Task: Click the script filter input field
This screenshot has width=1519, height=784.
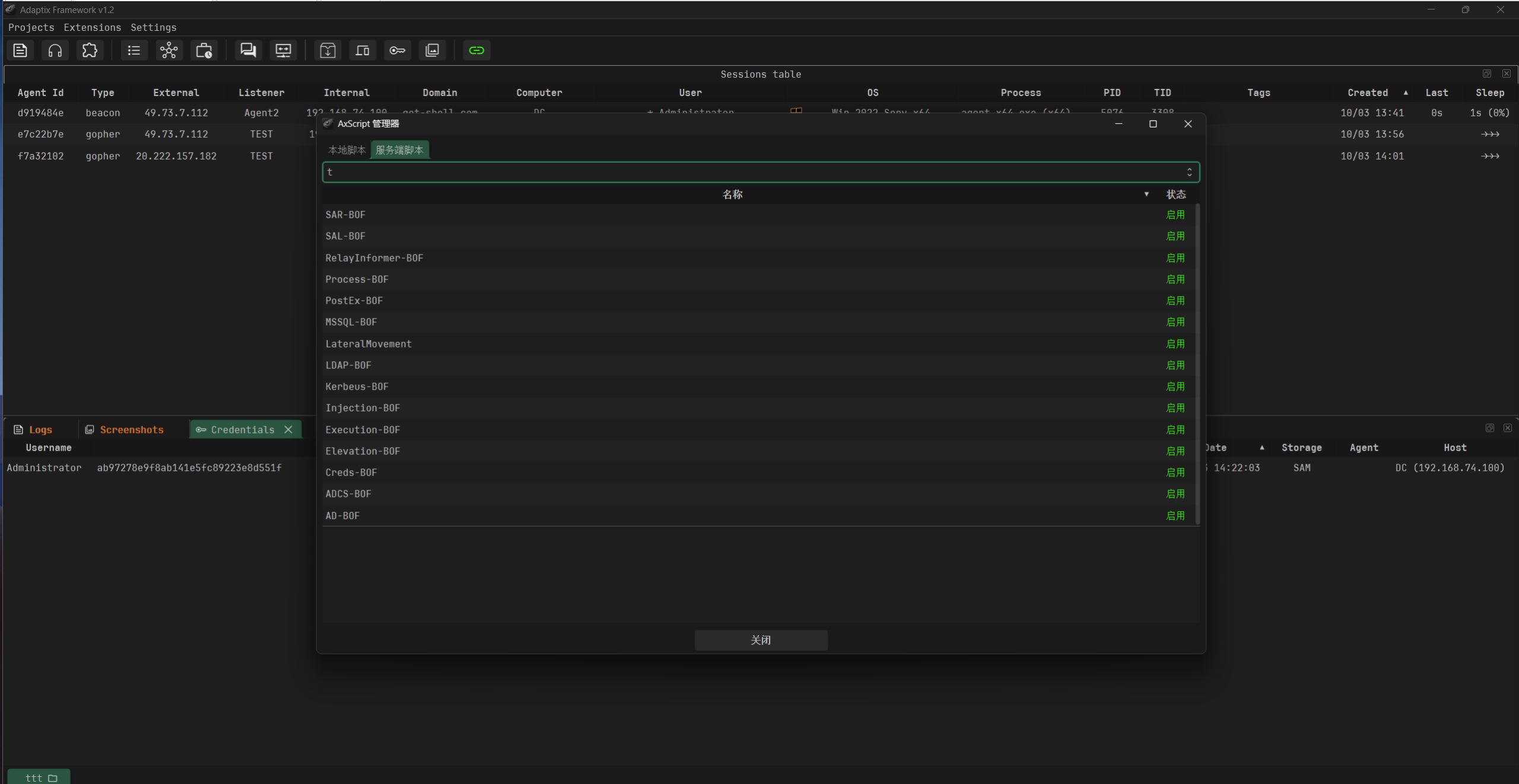Action: 754,172
